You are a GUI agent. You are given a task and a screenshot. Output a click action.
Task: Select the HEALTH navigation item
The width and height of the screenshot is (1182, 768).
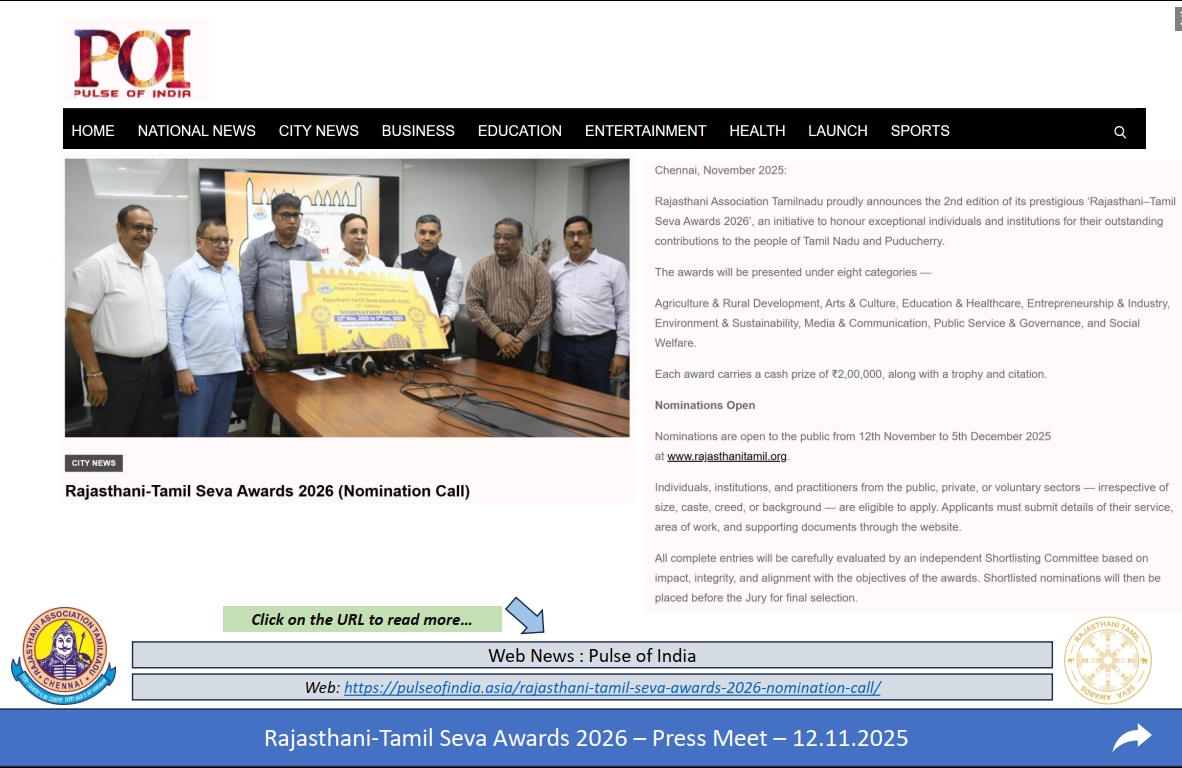(757, 131)
